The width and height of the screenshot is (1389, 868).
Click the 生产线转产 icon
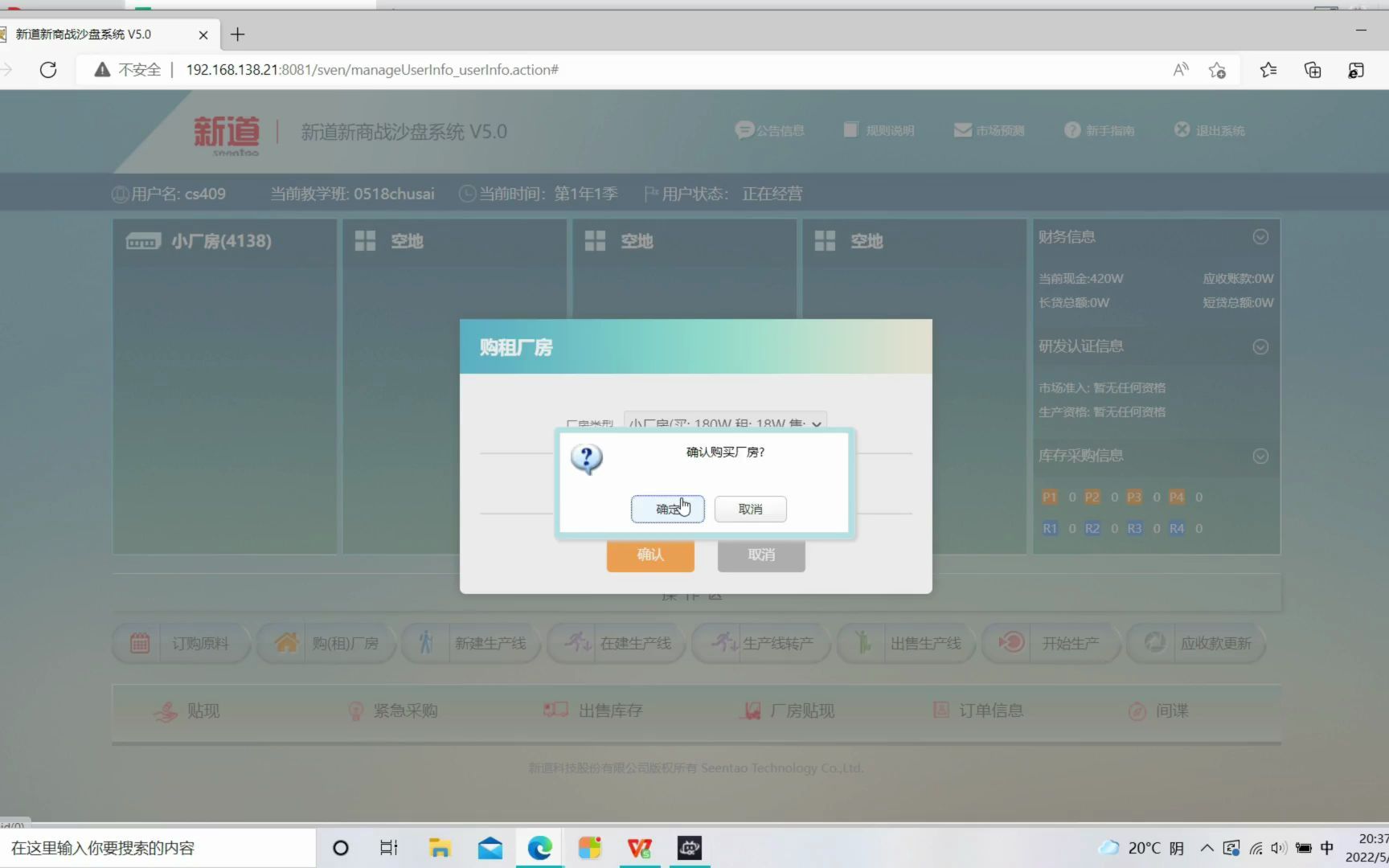point(724,642)
